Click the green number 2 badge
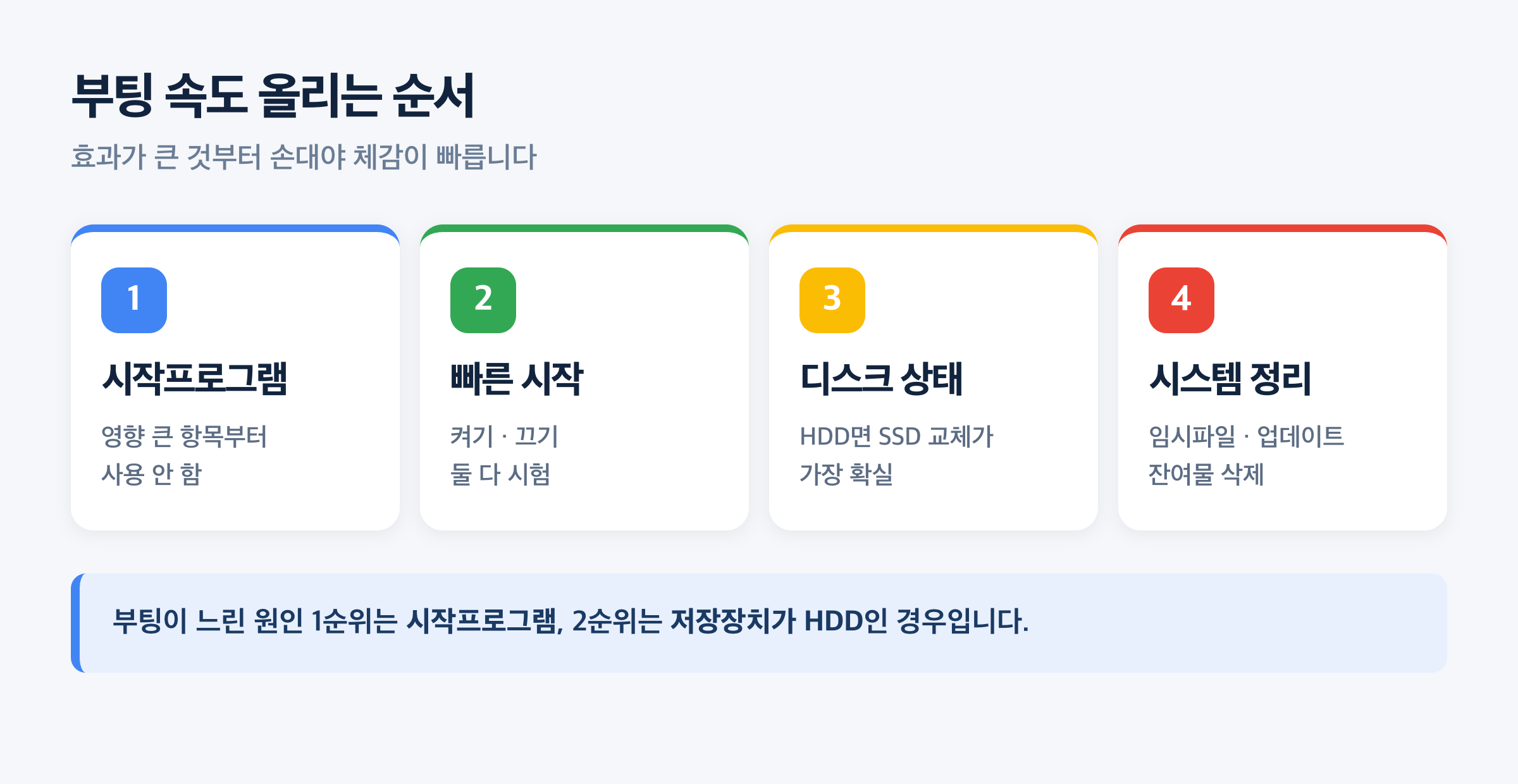This screenshot has height=784, width=1518. 483,300
